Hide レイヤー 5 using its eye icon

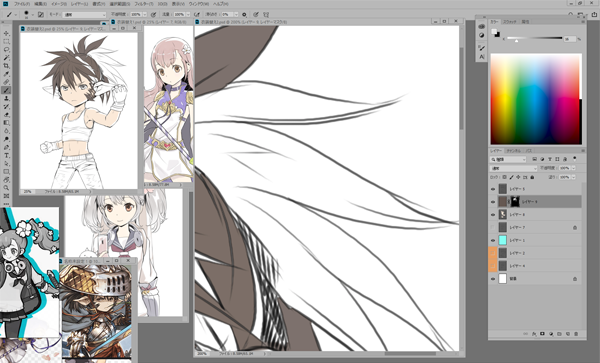coord(493,189)
